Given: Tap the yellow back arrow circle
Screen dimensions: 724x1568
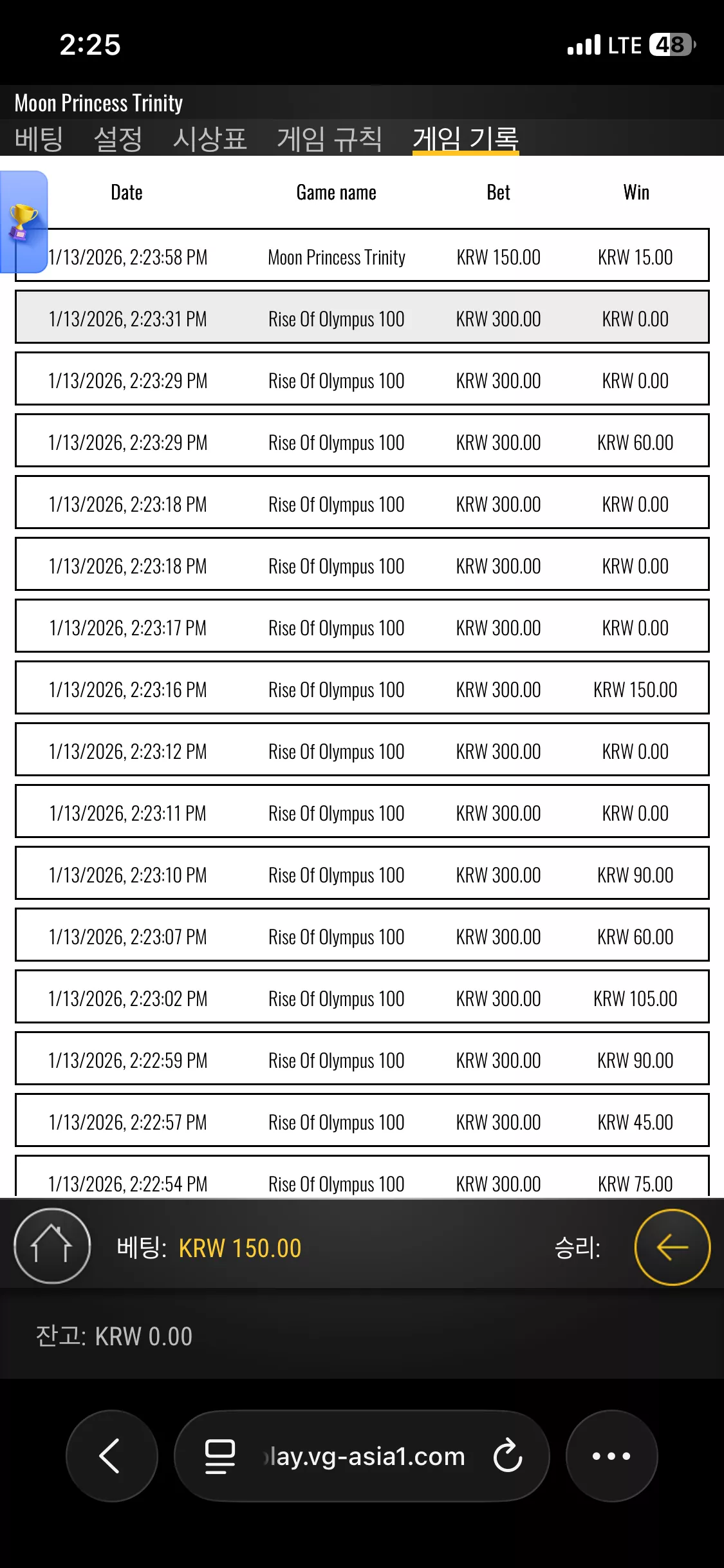Looking at the screenshot, I should (673, 1247).
